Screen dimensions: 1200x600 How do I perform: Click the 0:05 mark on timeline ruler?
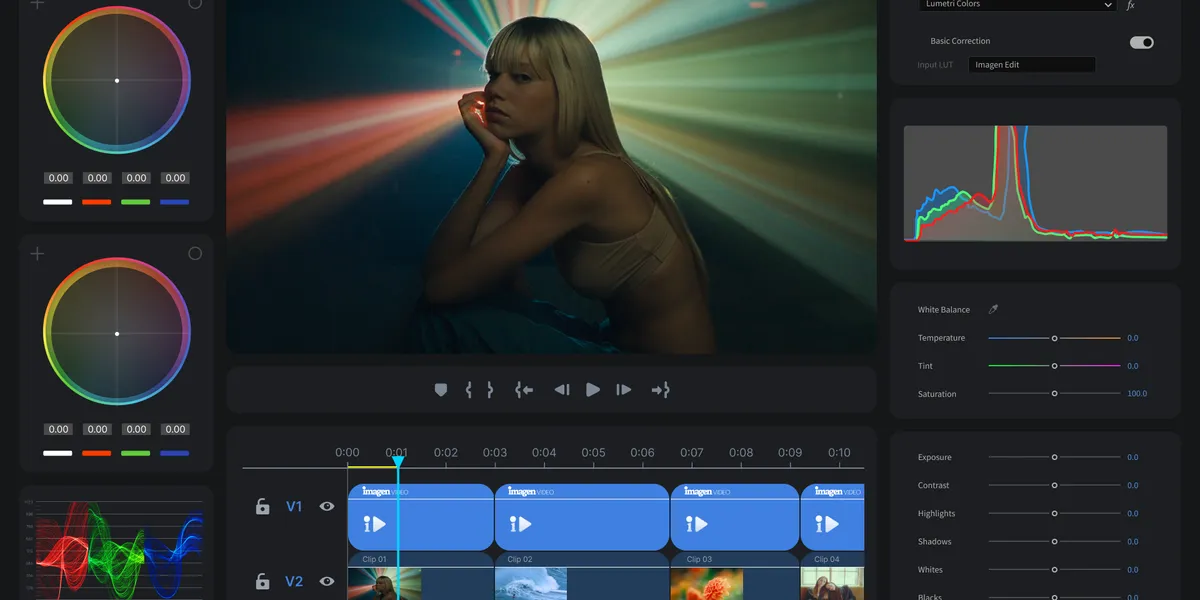pyautogui.click(x=593, y=453)
